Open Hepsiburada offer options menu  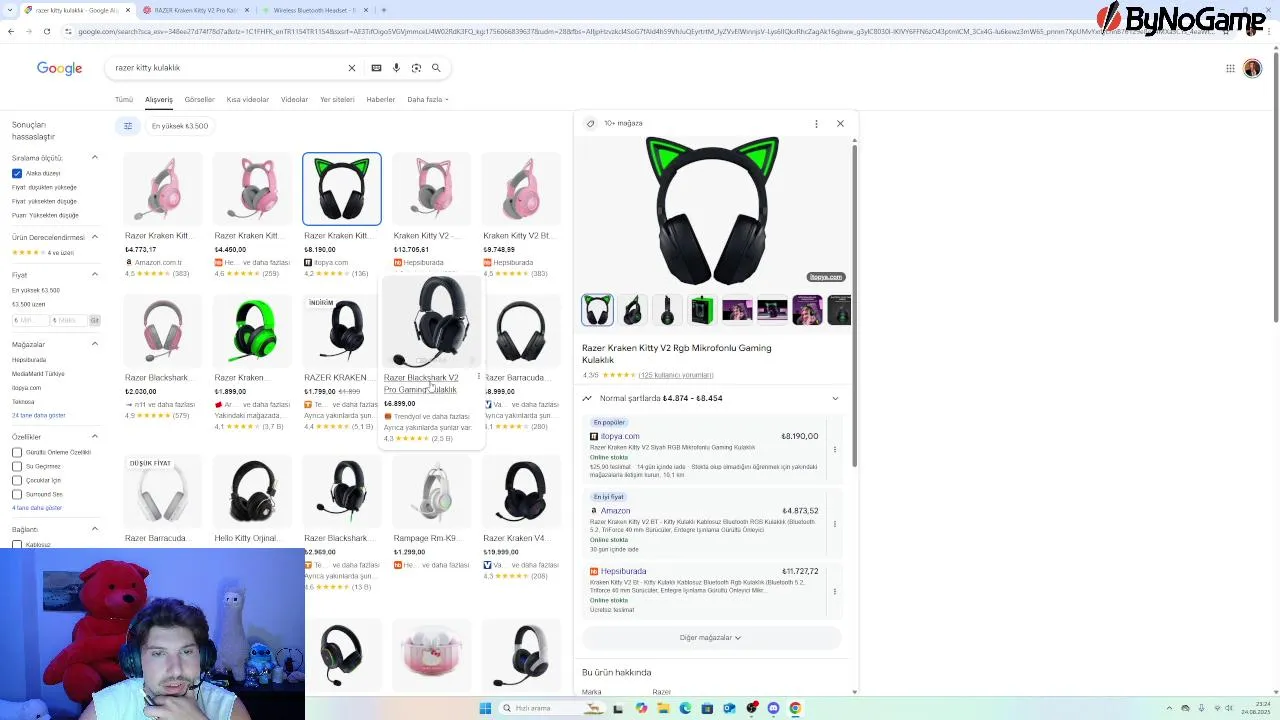(x=834, y=591)
